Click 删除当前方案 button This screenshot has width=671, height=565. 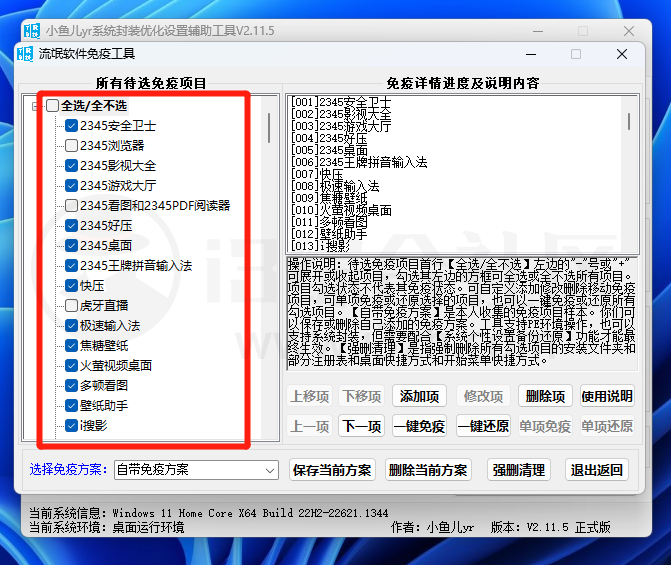coord(428,470)
